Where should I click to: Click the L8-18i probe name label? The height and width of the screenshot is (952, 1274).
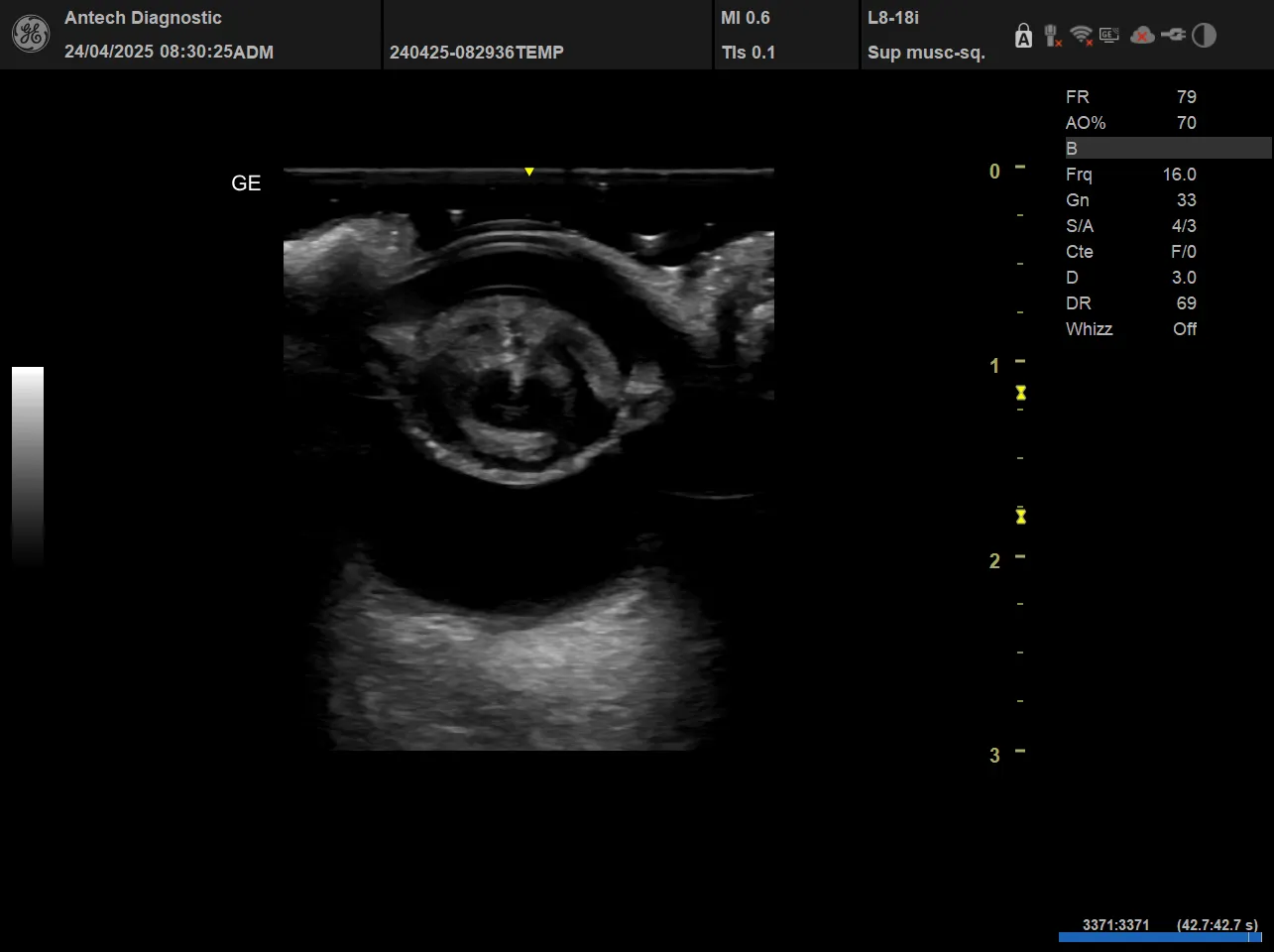tap(893, 18)
